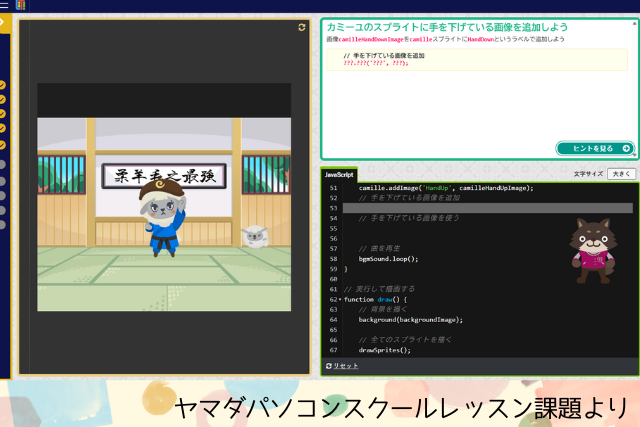Click the 大きく font size button
Image resolution: width=640 pixels, height=427 pixels.
(621, 174)
